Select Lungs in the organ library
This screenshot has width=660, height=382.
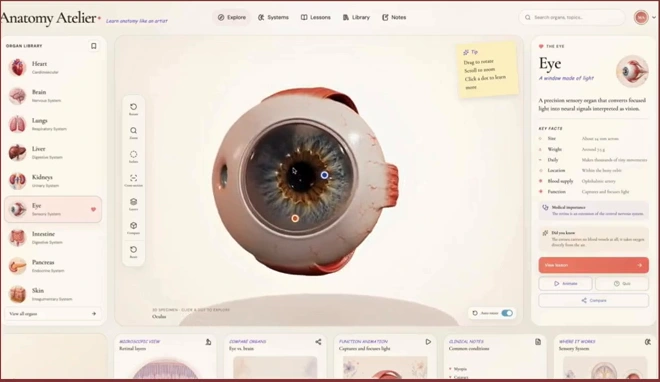[x=53, y=124]
